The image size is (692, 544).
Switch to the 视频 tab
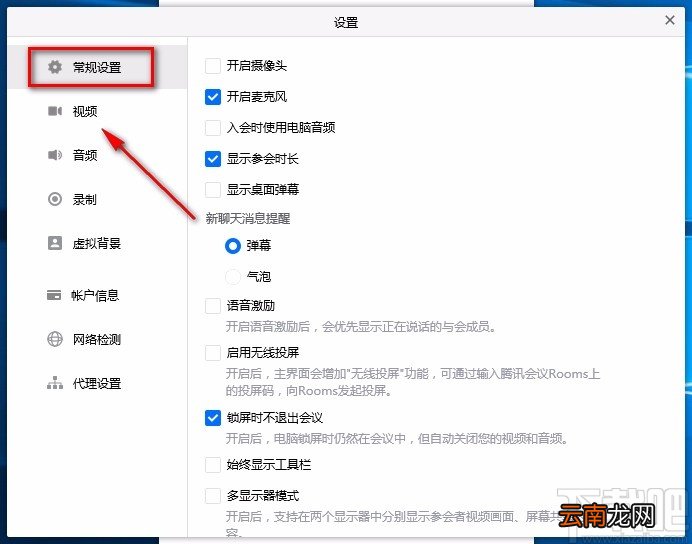tap(97, 111)
